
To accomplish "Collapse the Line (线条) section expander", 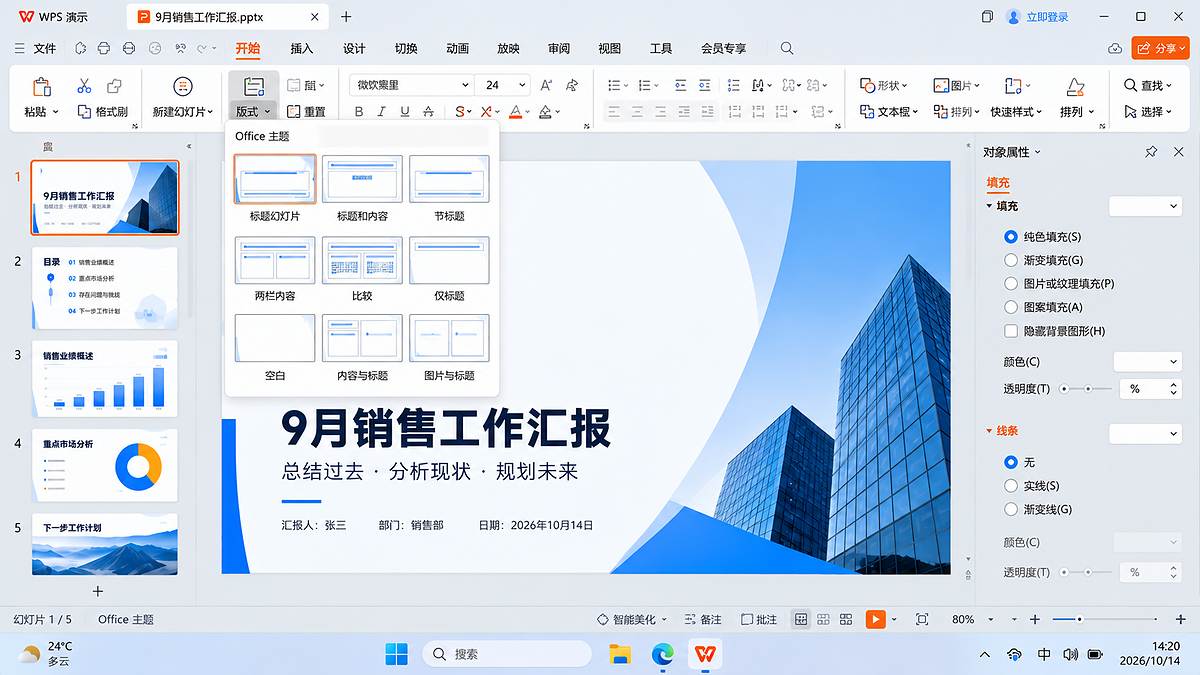I will coord(990,431).
